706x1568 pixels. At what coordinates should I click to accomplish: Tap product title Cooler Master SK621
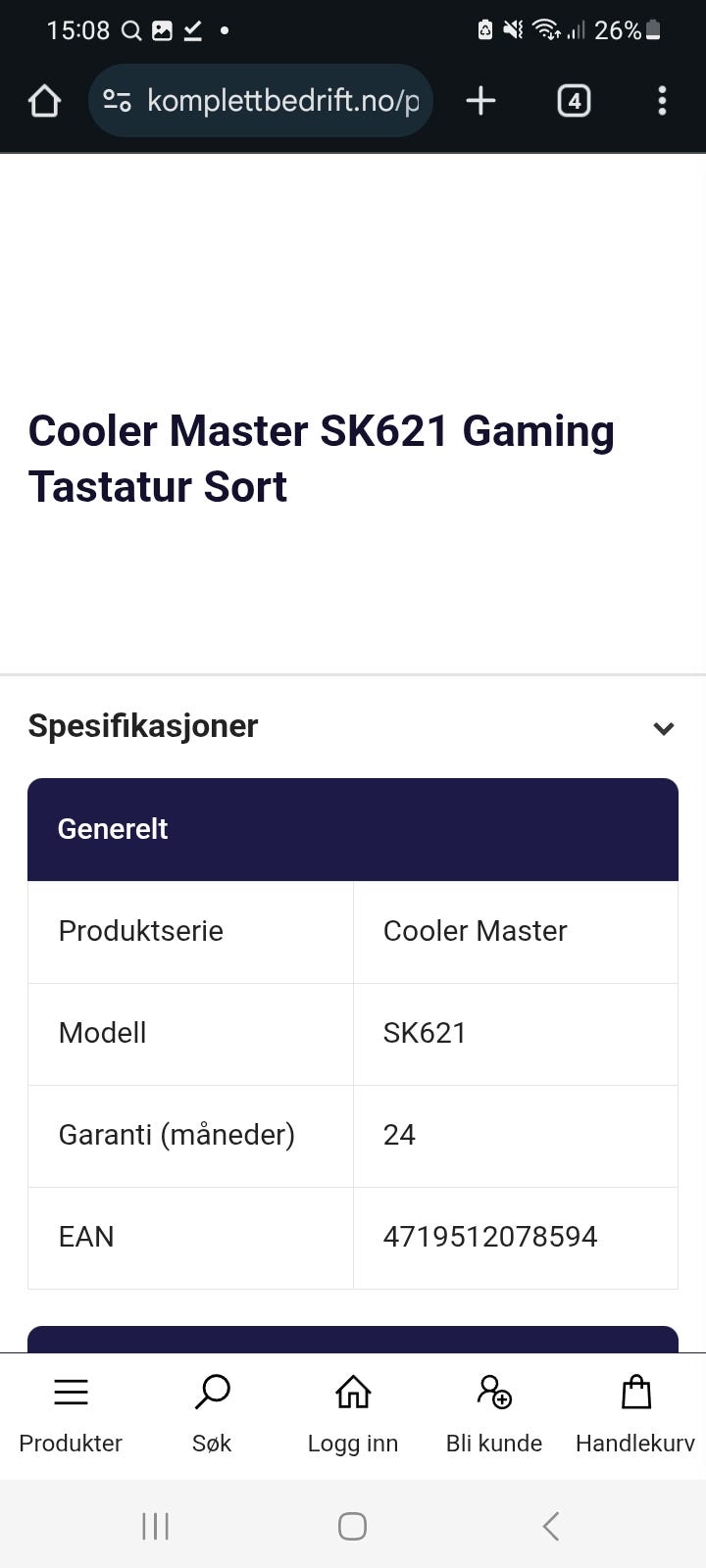321,459
